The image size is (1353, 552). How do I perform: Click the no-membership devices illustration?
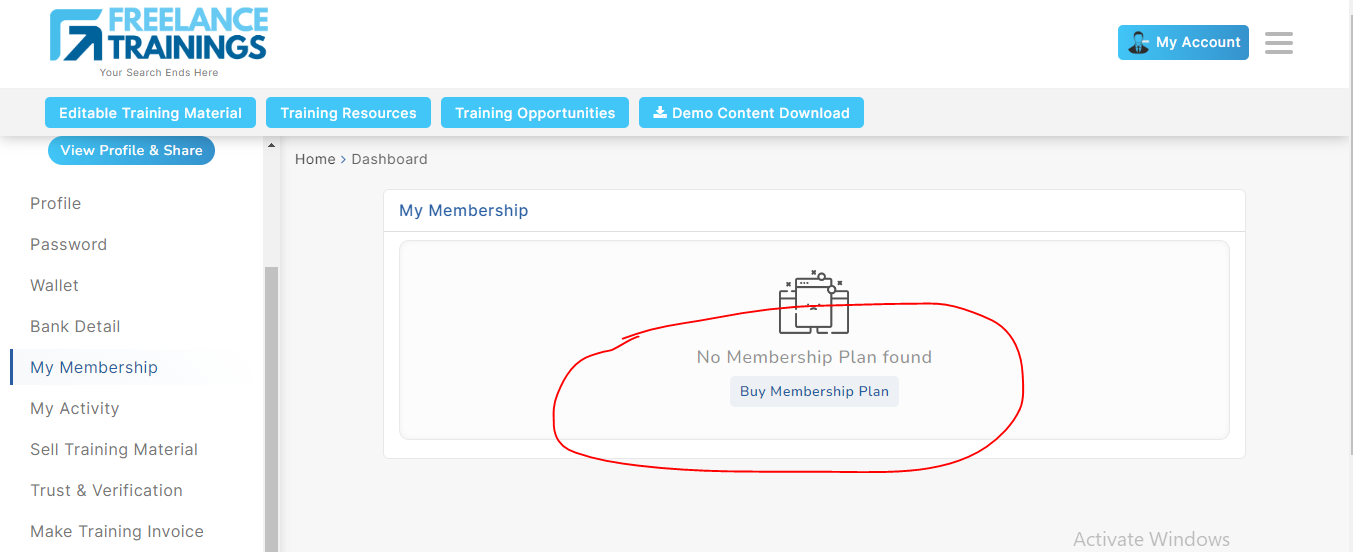point(813,301)
